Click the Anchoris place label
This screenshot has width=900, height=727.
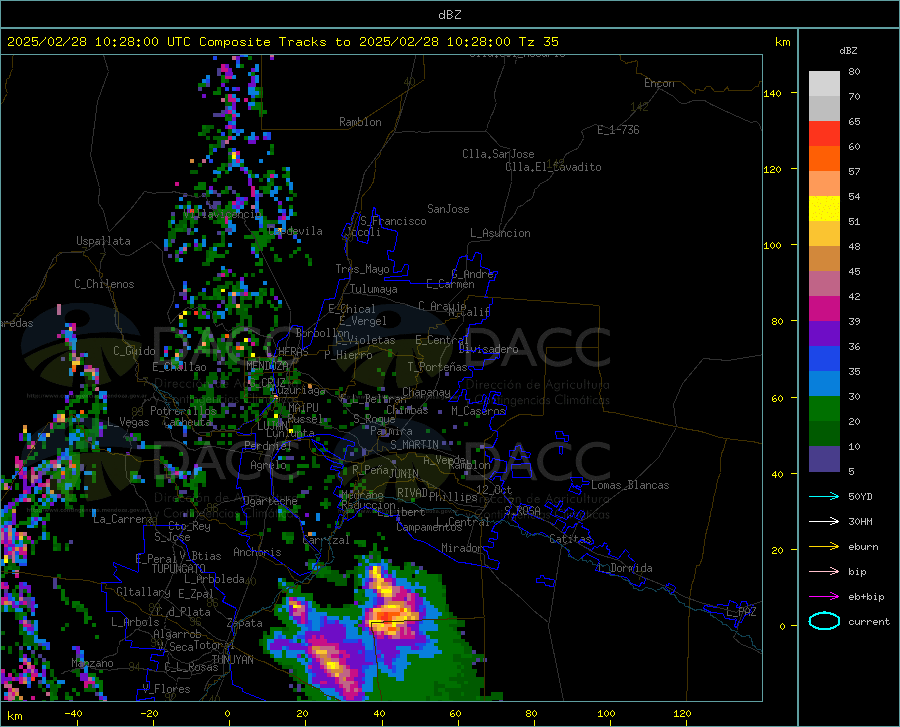(257, 552)
